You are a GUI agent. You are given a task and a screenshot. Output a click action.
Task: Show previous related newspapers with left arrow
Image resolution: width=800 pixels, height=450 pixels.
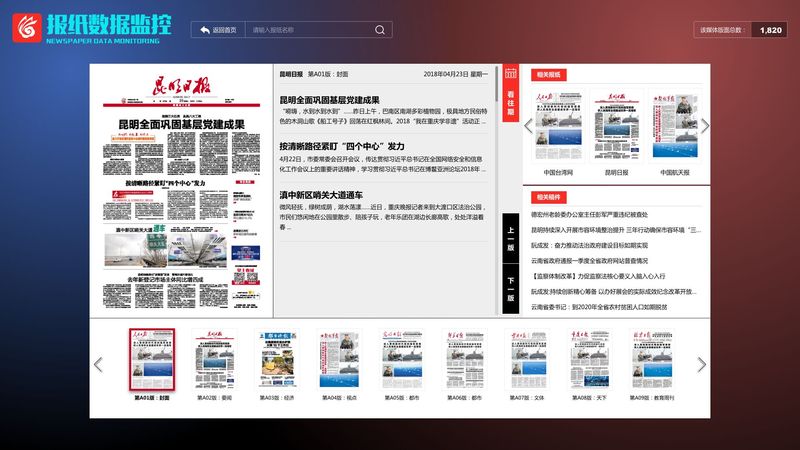pyautogui.click(x=529, y=126)
